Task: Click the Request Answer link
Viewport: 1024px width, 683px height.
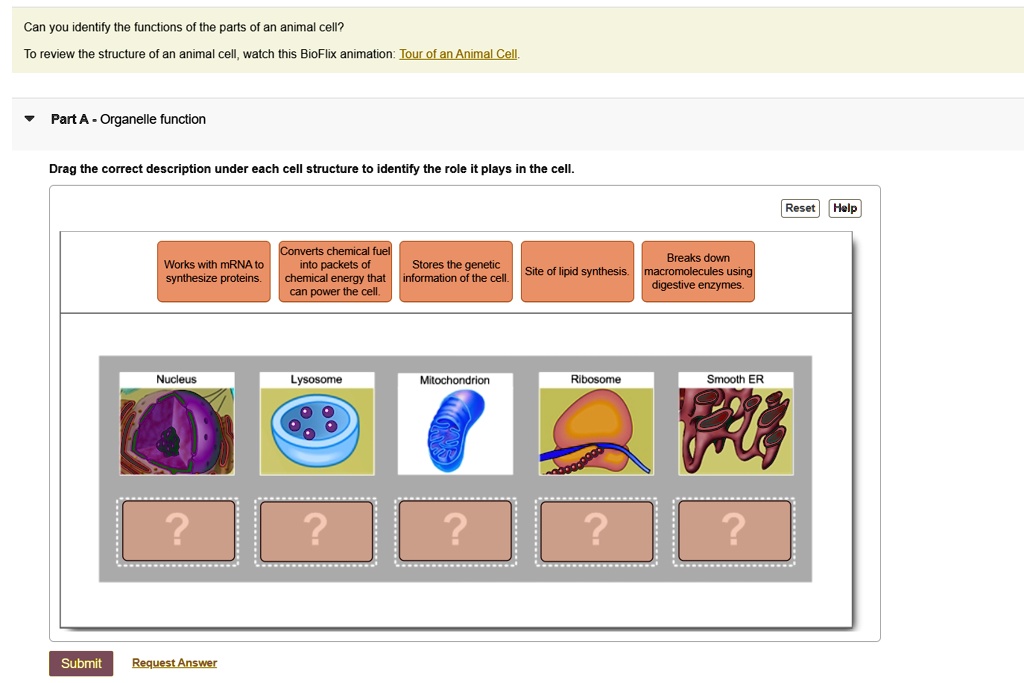Action: (x=174, y=662)
